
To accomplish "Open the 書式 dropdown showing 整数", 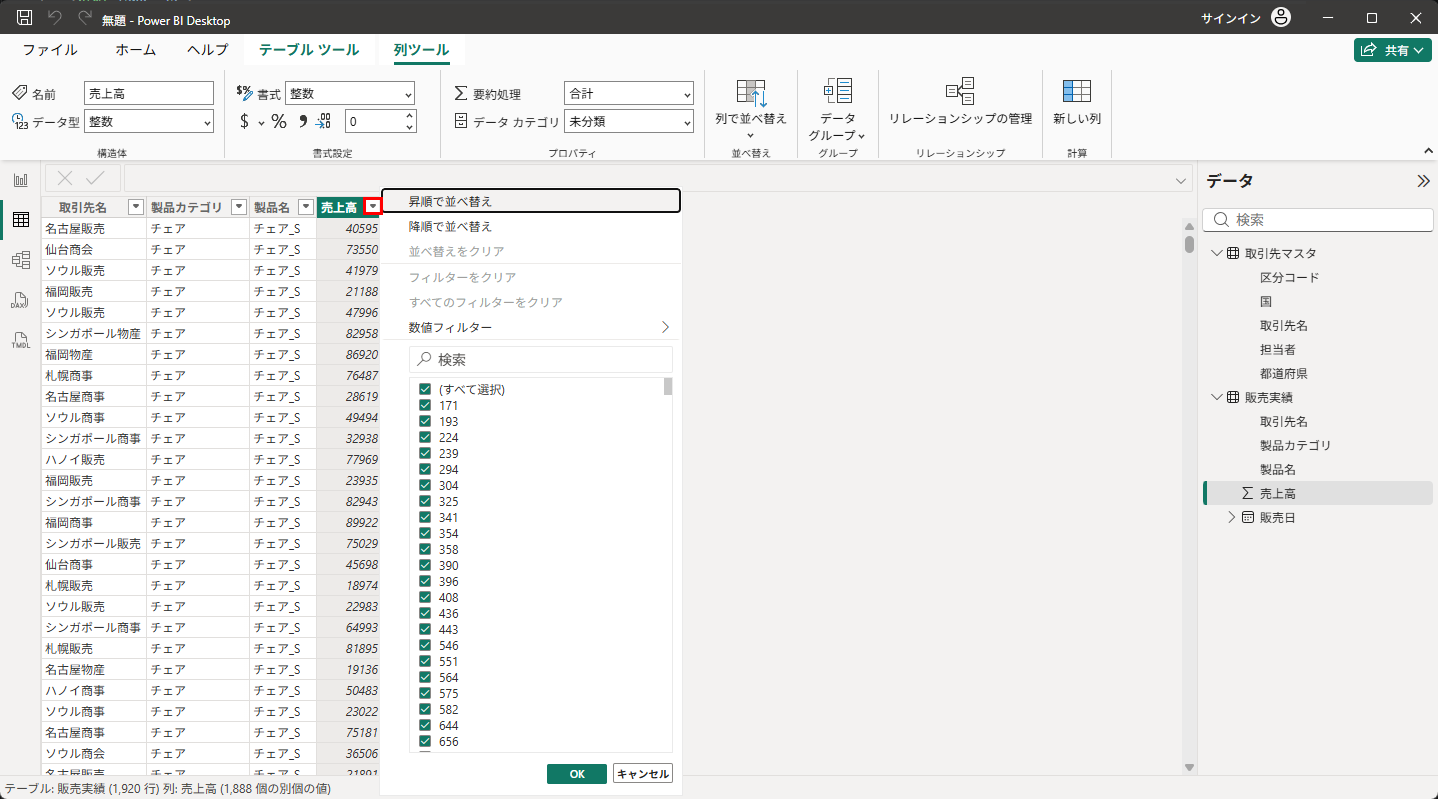I will pyautogui.click(x=350, y=93).
